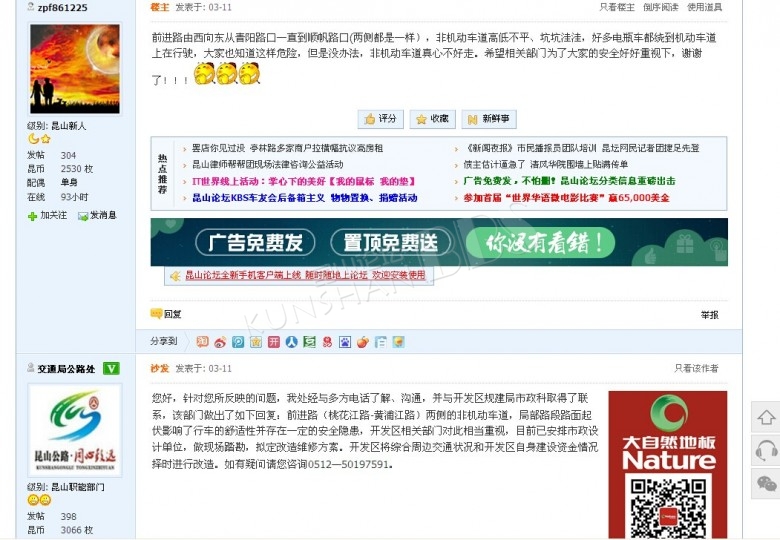This screenshot has height=540, width=780.
Task: Open user zpf861225's avatar image
Action: pos(75,69)
